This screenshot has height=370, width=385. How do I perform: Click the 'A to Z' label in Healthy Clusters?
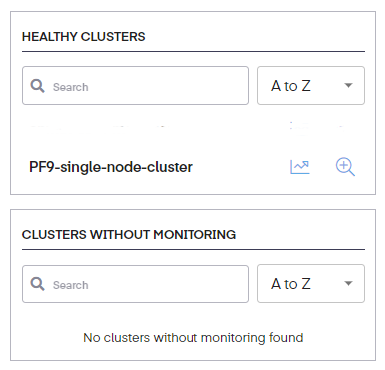[291, 86]
